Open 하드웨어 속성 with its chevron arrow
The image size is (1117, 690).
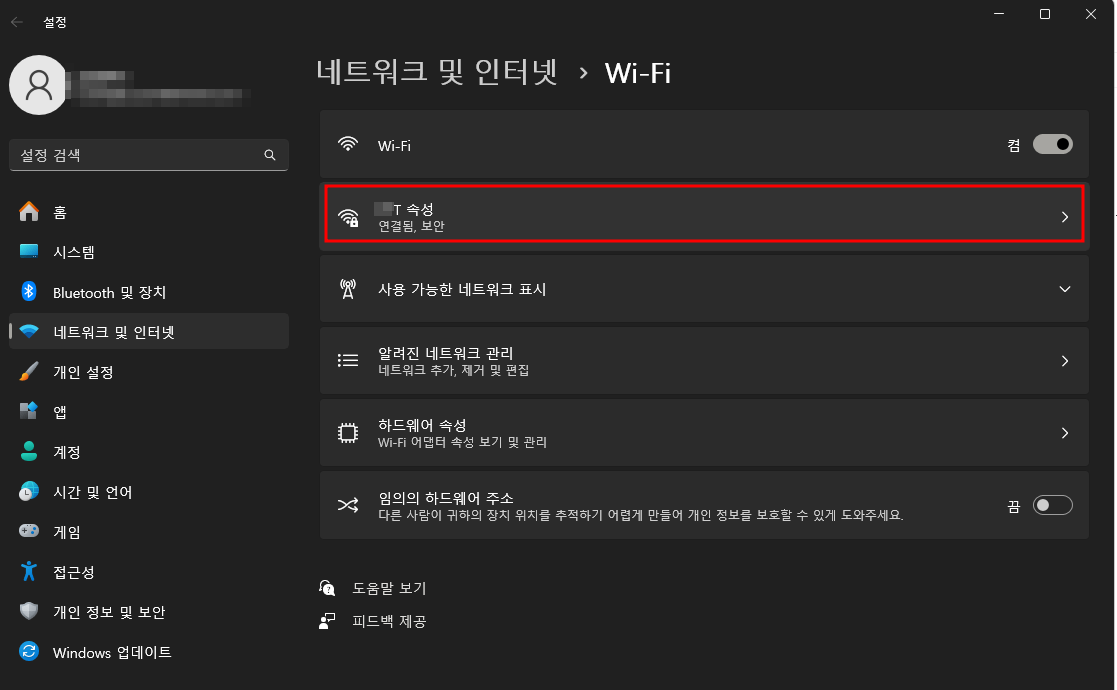(x=1064, y=433)
